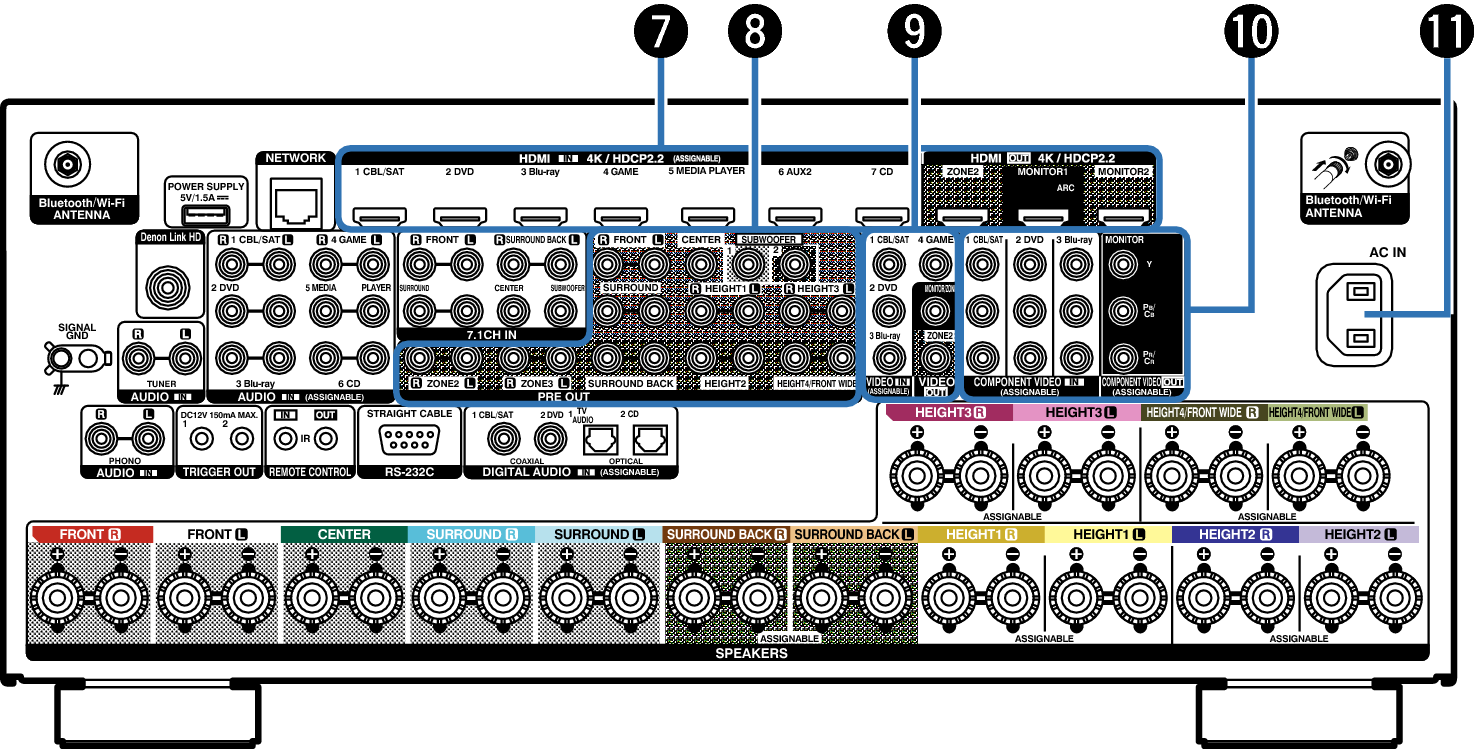The width and height of the screenshot is (1475, 749).
Task: Click the HDMI MONITOR1 ARC output port
Action: (x=1041, y=214)
